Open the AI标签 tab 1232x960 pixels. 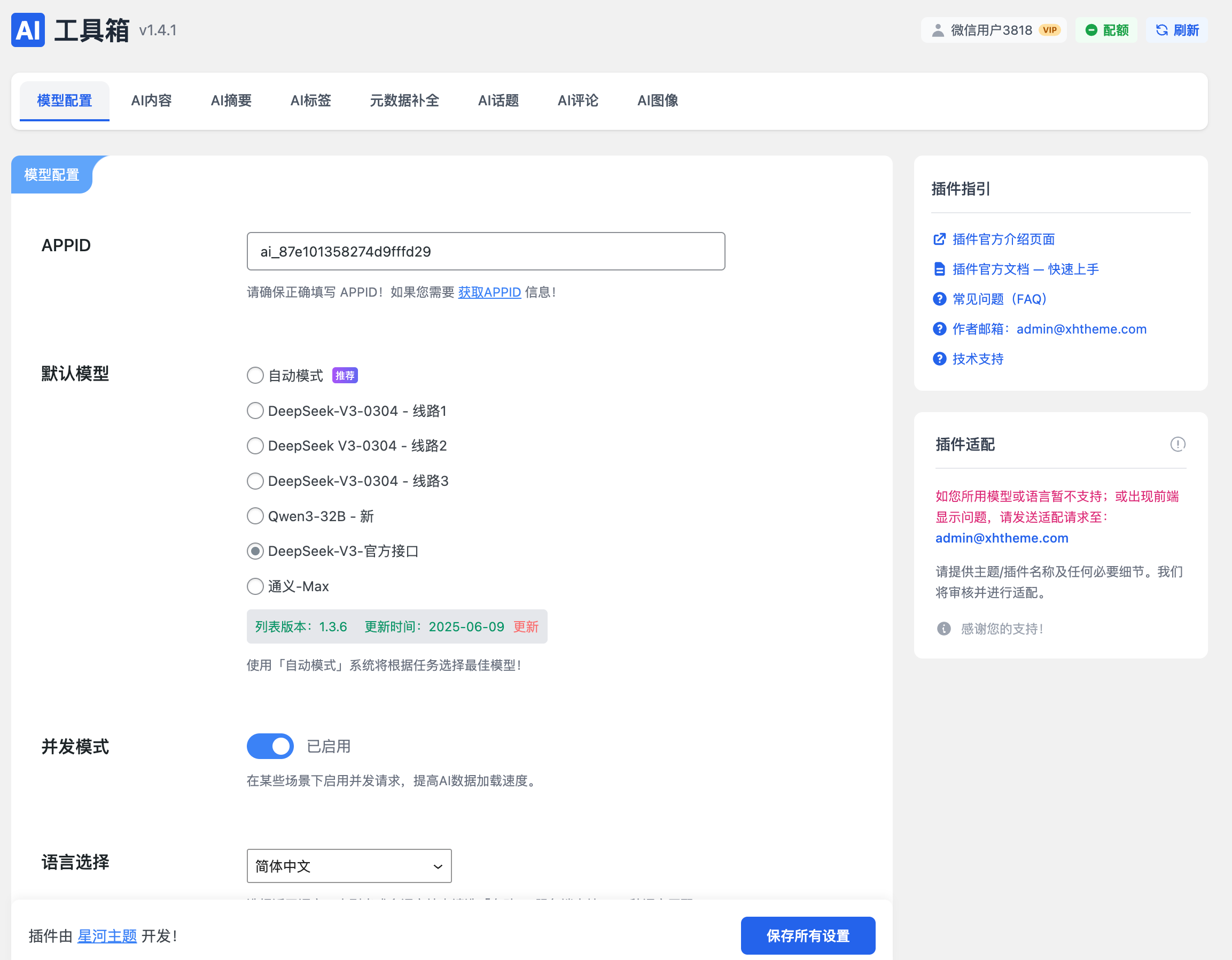pos(311,101)
